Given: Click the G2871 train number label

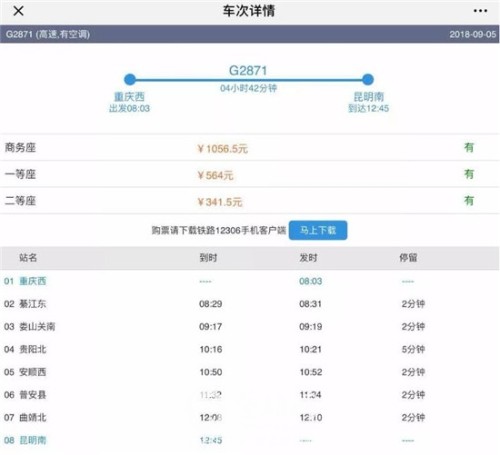Looking at the screenshot, I should pyautogui.click(x=248, y=71).
